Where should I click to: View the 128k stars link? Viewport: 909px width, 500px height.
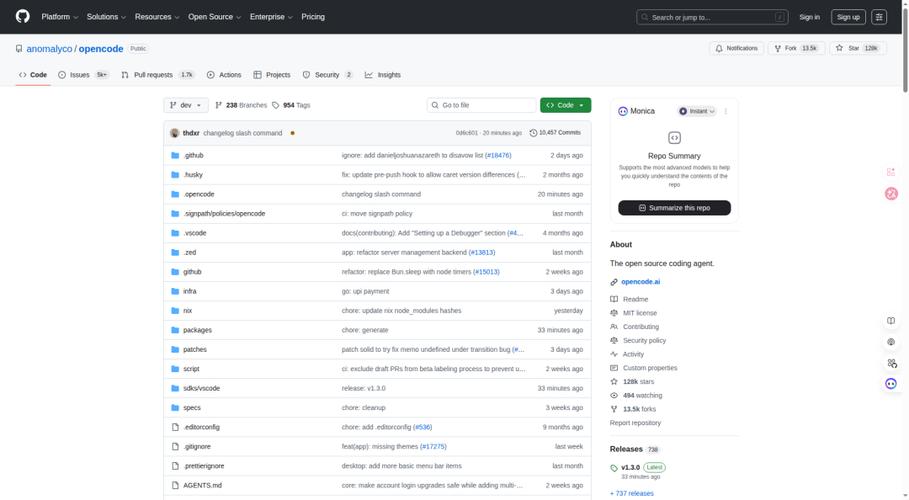[x=638, y=382]
